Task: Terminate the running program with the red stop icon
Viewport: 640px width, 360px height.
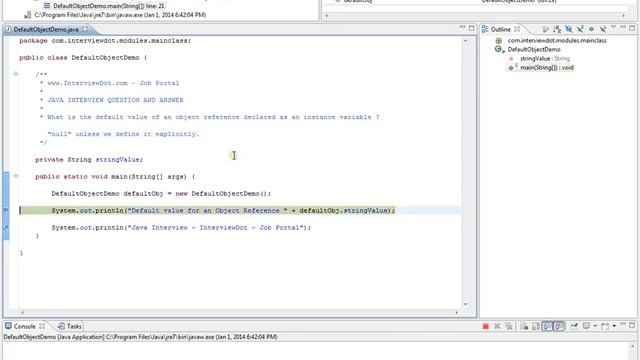Action: (x=486, y=326)
